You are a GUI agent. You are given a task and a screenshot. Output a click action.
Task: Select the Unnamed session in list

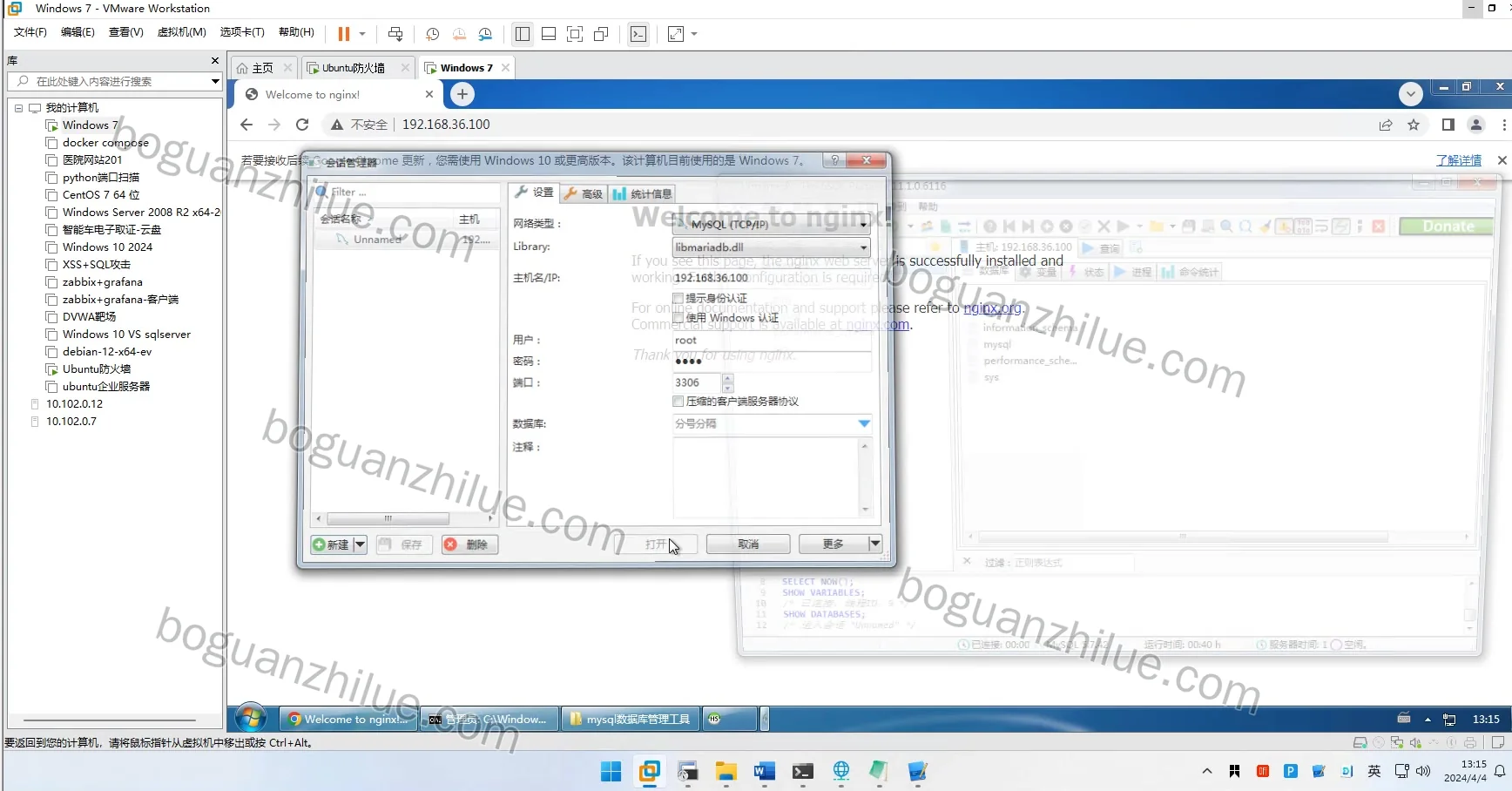(406, 239)
